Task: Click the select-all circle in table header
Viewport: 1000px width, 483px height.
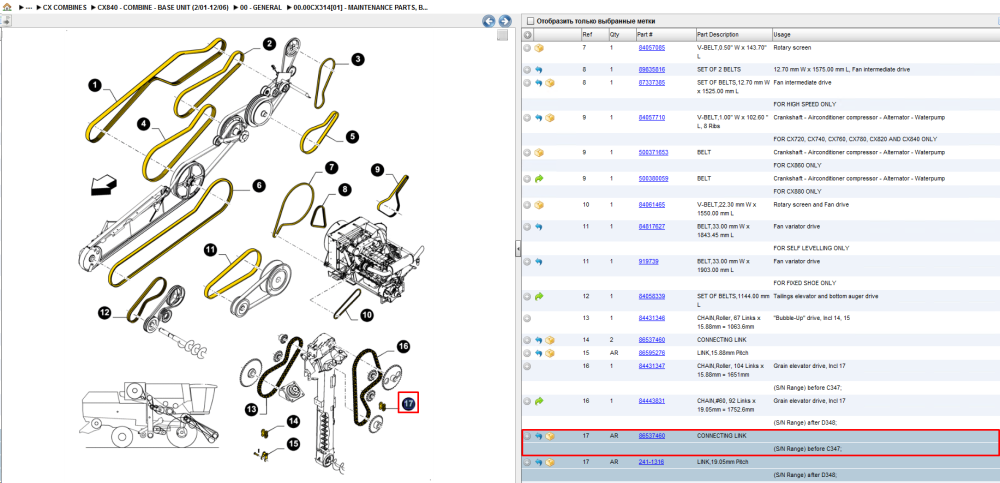Action: (527, 34)
